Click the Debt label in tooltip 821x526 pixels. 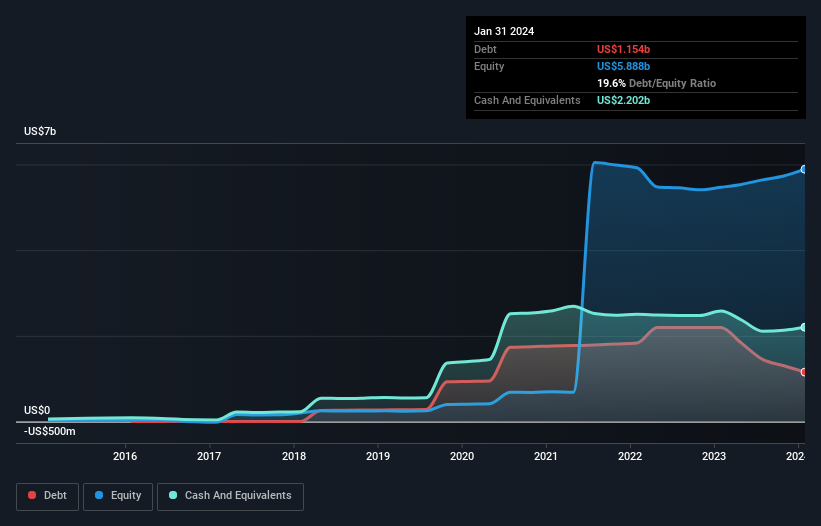pos(485,49)
